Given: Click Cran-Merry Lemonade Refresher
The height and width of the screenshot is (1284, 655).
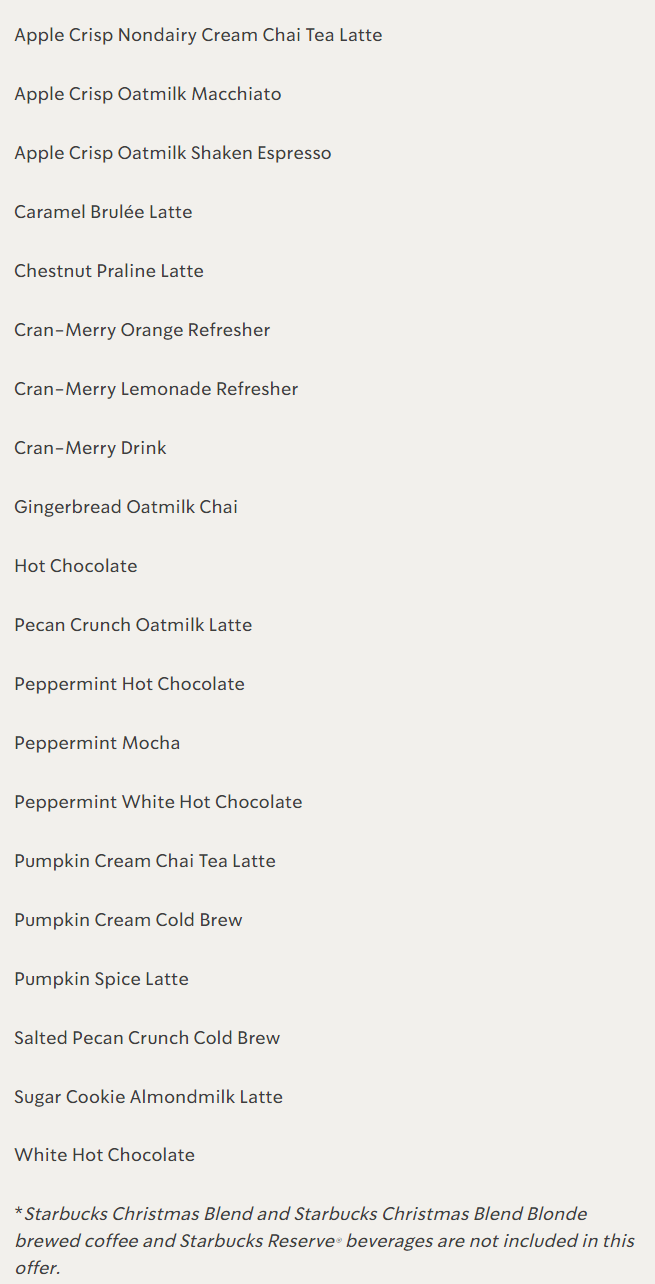Looking at the screenshot, I should [156, 389].
